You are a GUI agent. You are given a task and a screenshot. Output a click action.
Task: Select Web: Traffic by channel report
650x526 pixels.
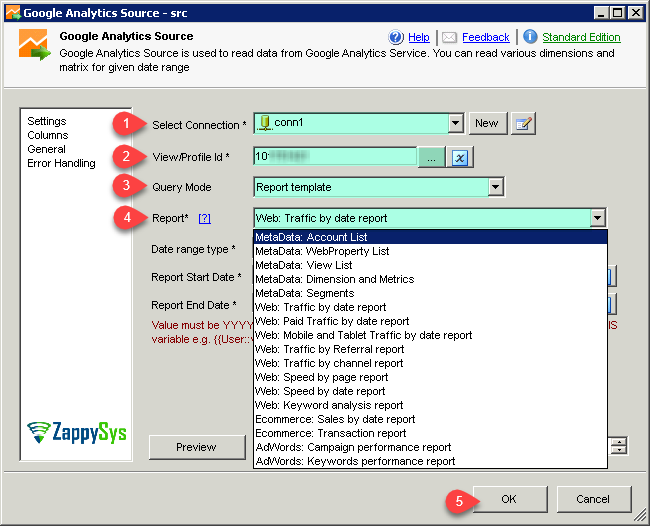click(x=430, y=363)
